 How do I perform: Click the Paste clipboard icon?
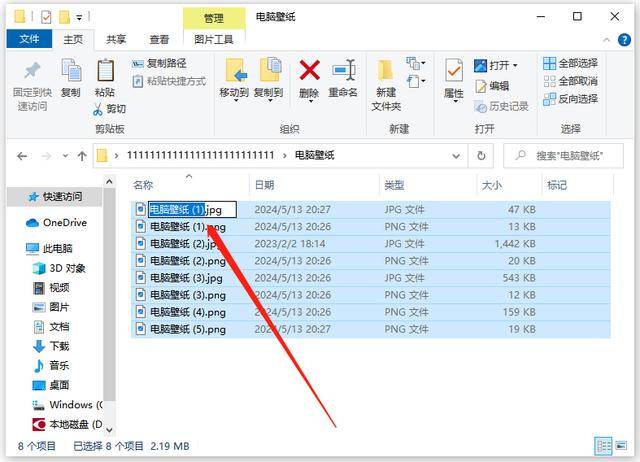(x=105, y=71)
